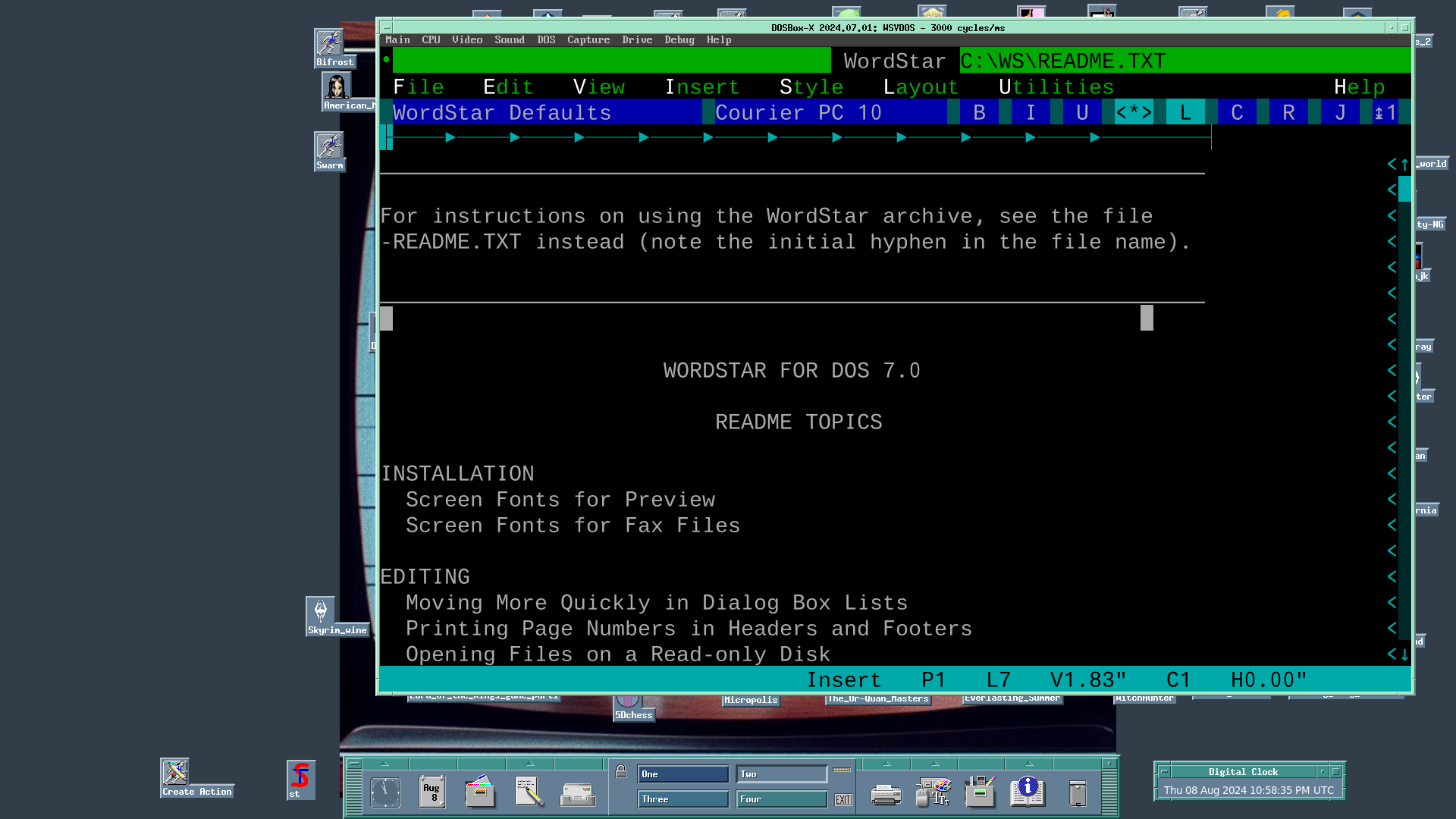Open the application manager desk icon

coord(981,791)
